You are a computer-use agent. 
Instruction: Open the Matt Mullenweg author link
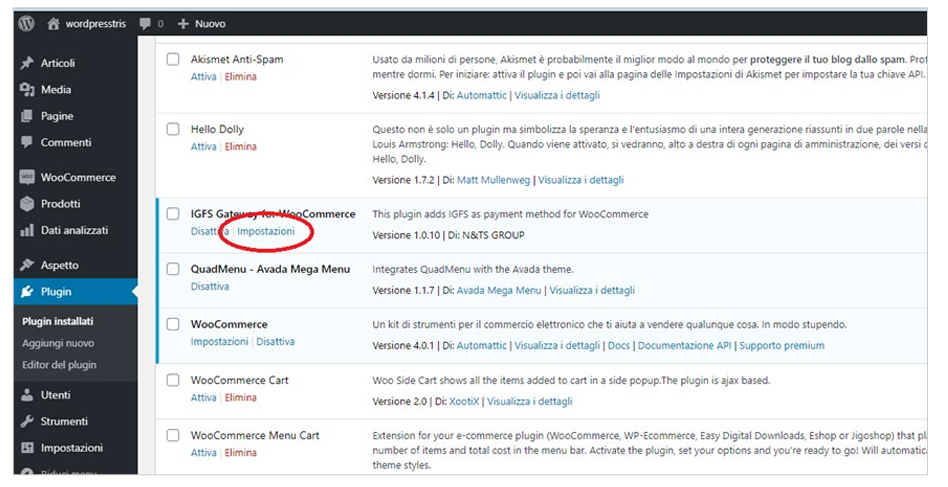(493, 180)
